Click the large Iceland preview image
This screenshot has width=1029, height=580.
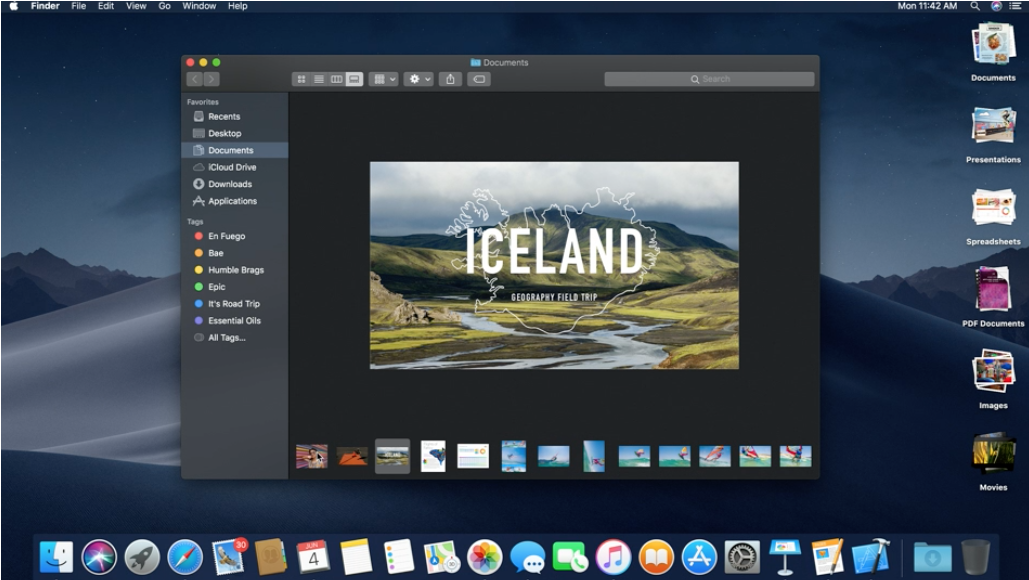tap(555, 265)
